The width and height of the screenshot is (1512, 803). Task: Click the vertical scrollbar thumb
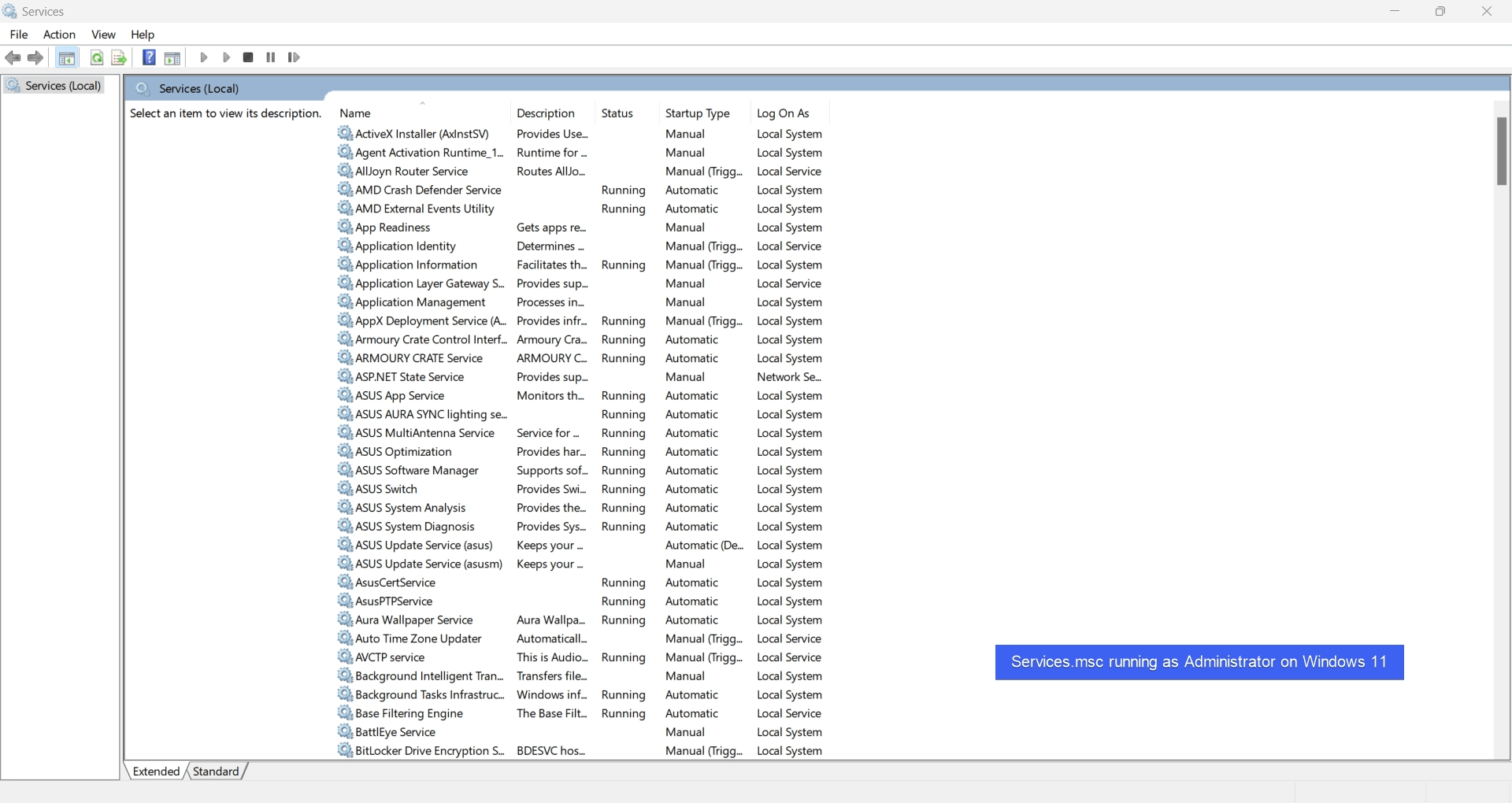tap(1501, 151)
